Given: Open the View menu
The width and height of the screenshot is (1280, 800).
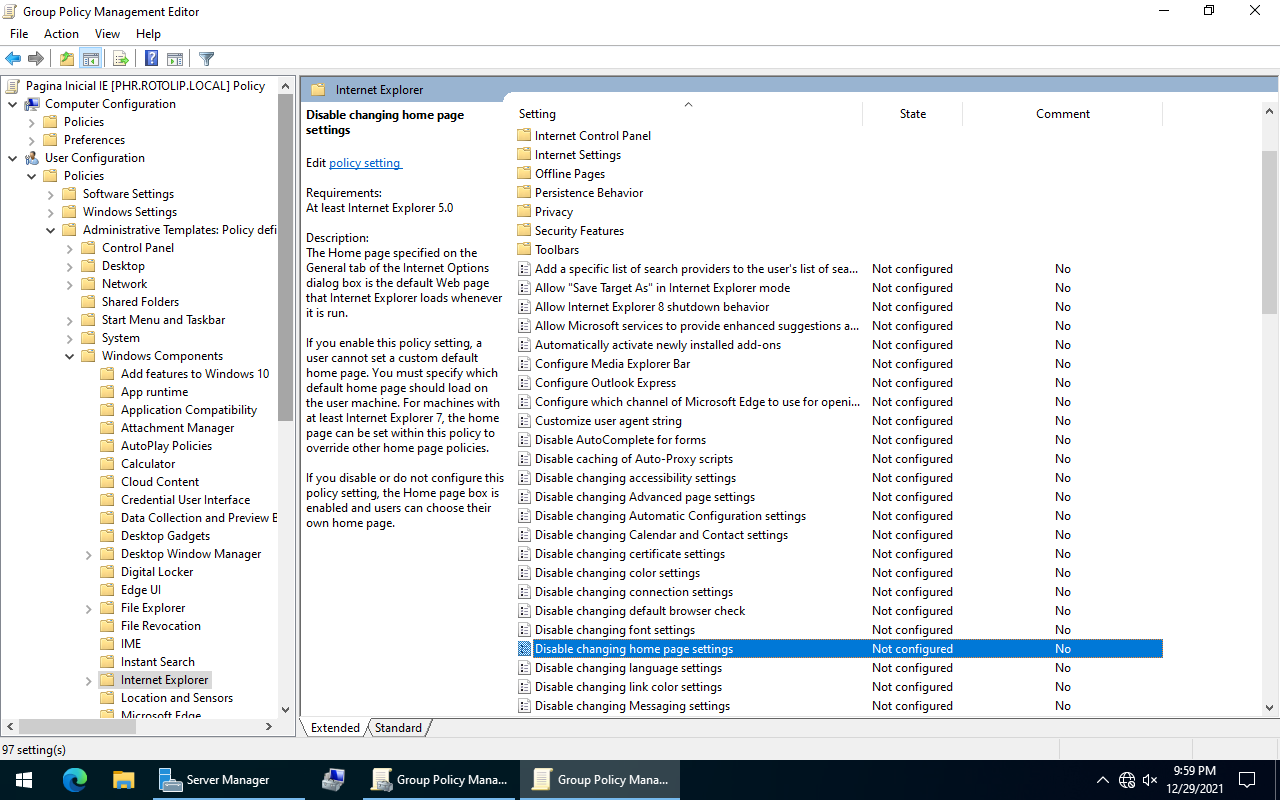Looking at the screenshot, I should 107,34.
